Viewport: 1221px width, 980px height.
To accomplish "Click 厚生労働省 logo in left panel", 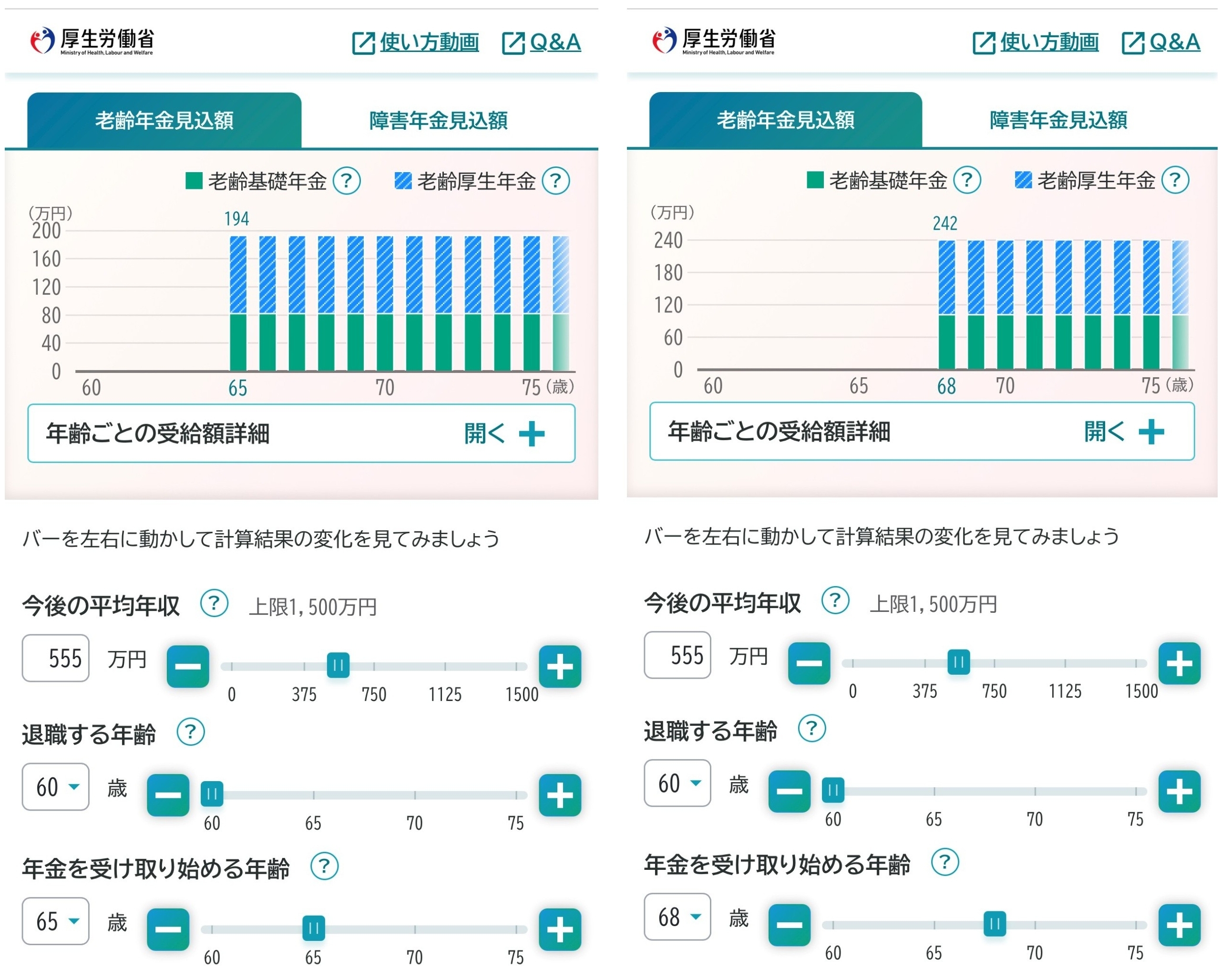I will coord(92,41).
